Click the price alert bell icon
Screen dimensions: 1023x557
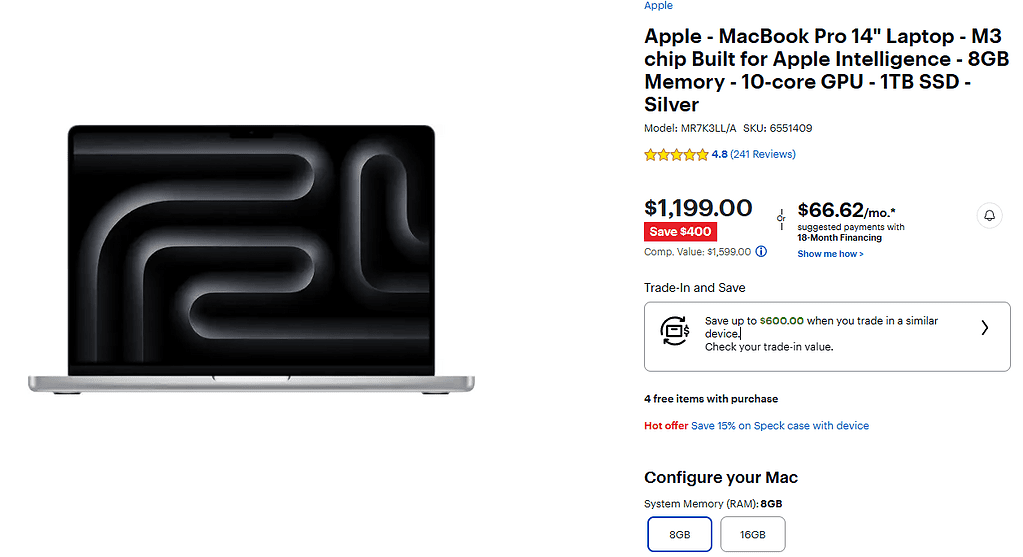pyautogui.click(x=989, y=216)
